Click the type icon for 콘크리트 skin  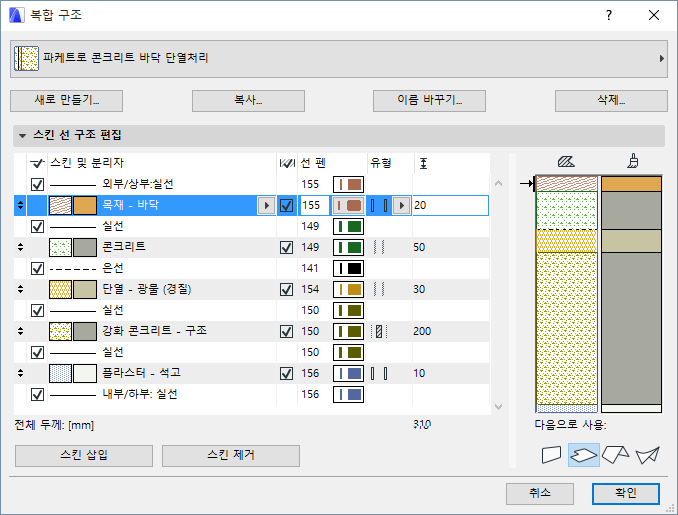[x=379, y=247]
